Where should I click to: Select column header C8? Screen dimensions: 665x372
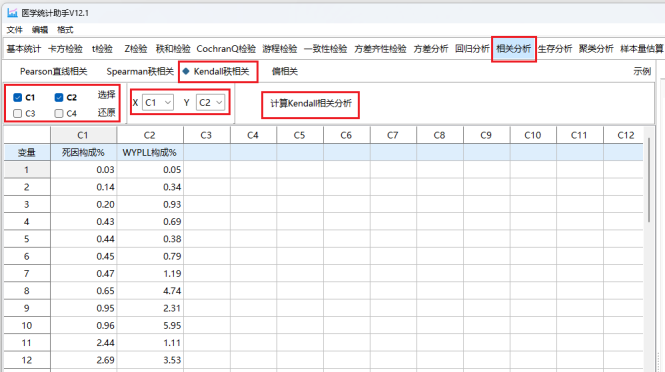tap(439, 135)
